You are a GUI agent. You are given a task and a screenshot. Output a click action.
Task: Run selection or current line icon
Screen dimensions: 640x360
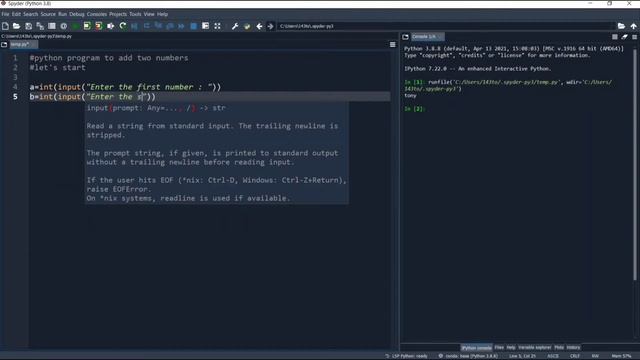[111, 26]
